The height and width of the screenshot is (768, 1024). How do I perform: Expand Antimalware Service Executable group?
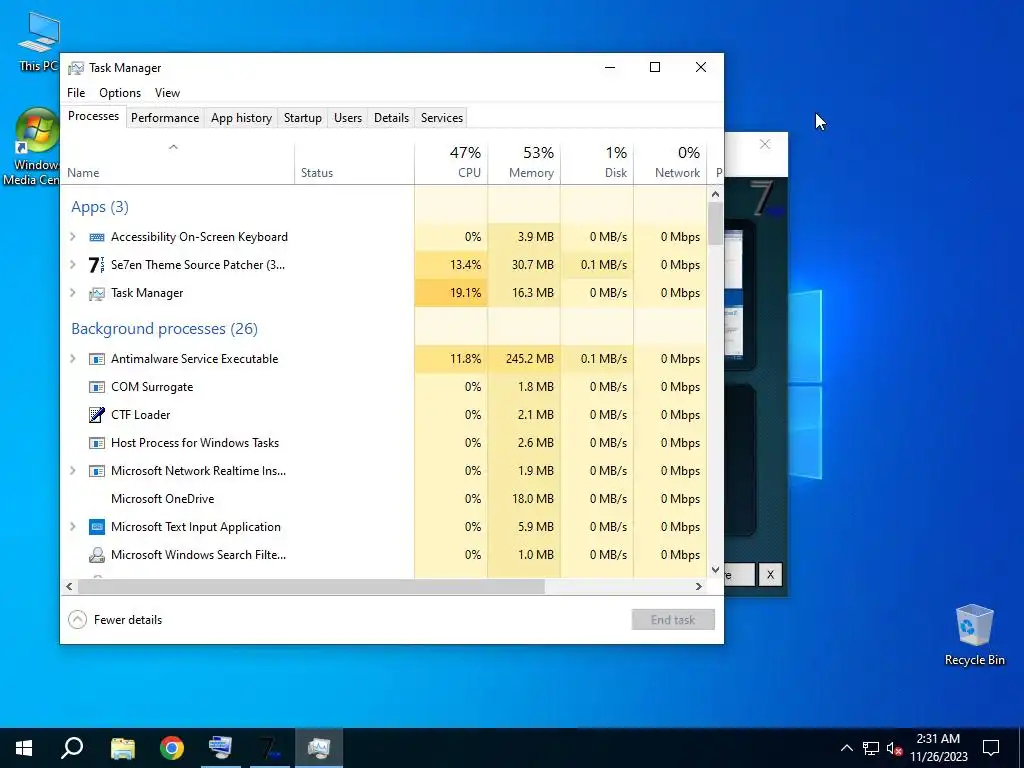(73, 359)
